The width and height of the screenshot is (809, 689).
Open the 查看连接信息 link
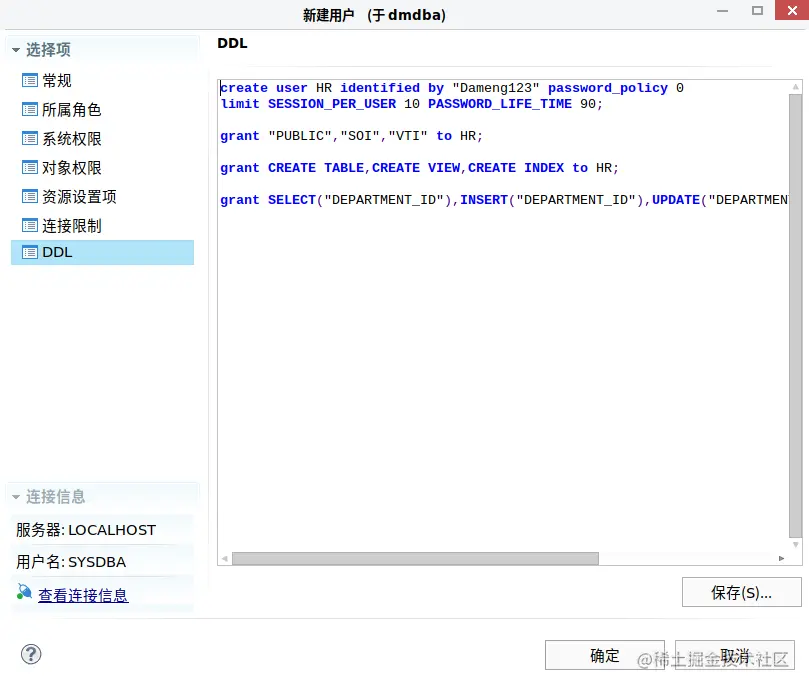coord(83,594)
